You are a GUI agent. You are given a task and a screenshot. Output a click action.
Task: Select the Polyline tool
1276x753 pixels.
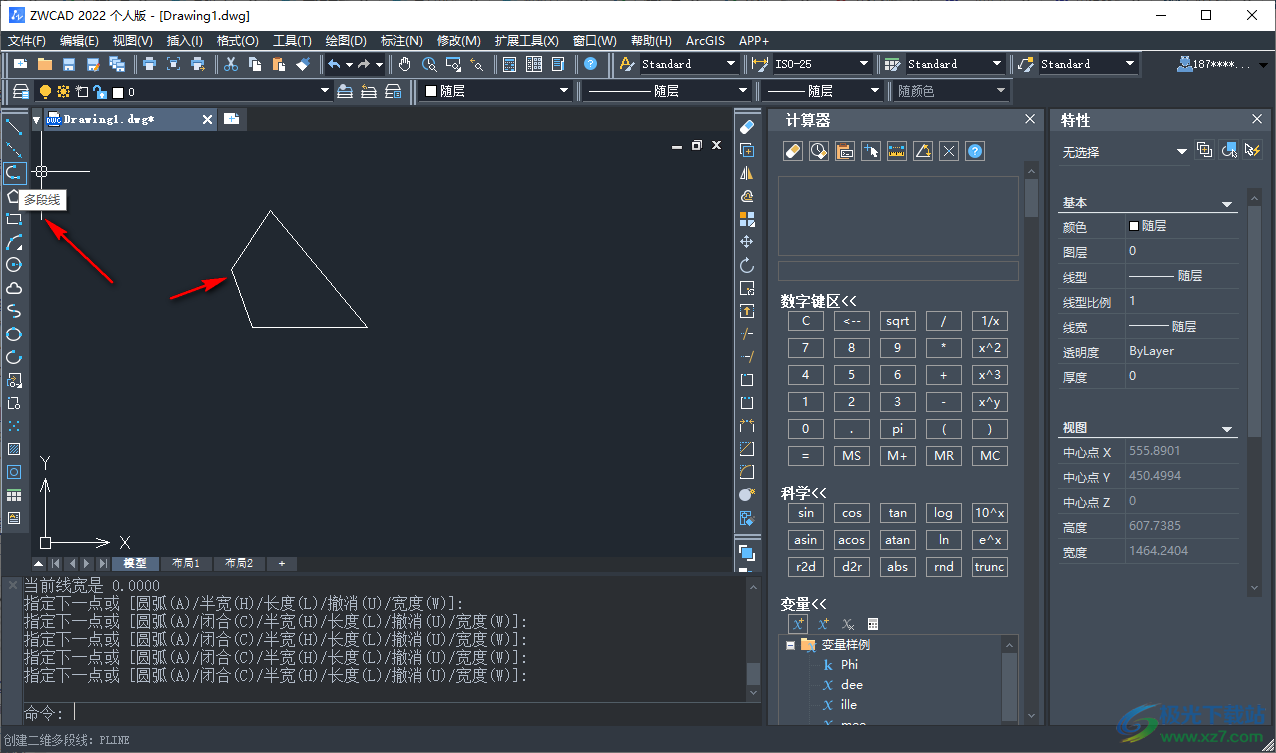[14, 172]
